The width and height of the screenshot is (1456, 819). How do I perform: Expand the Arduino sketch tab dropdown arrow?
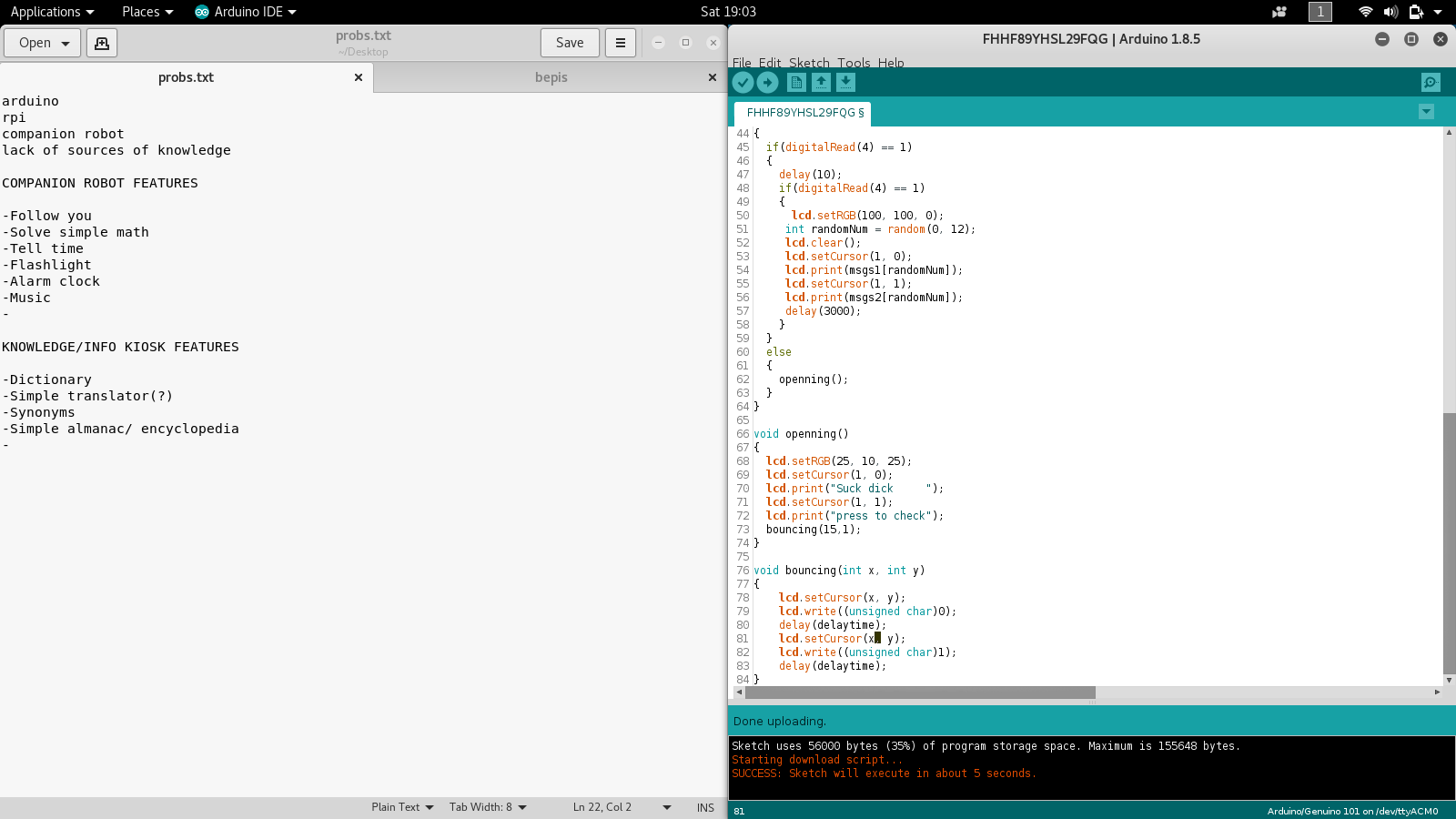[x=1426, y=112]
